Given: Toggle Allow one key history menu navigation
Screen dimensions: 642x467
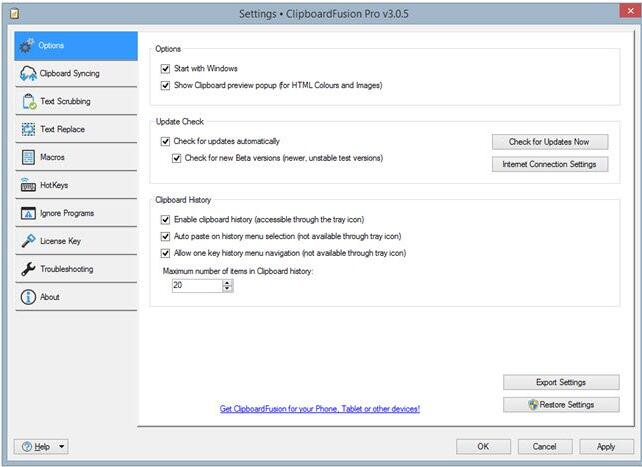Looking at the screenshot, I should pos(165,253).
